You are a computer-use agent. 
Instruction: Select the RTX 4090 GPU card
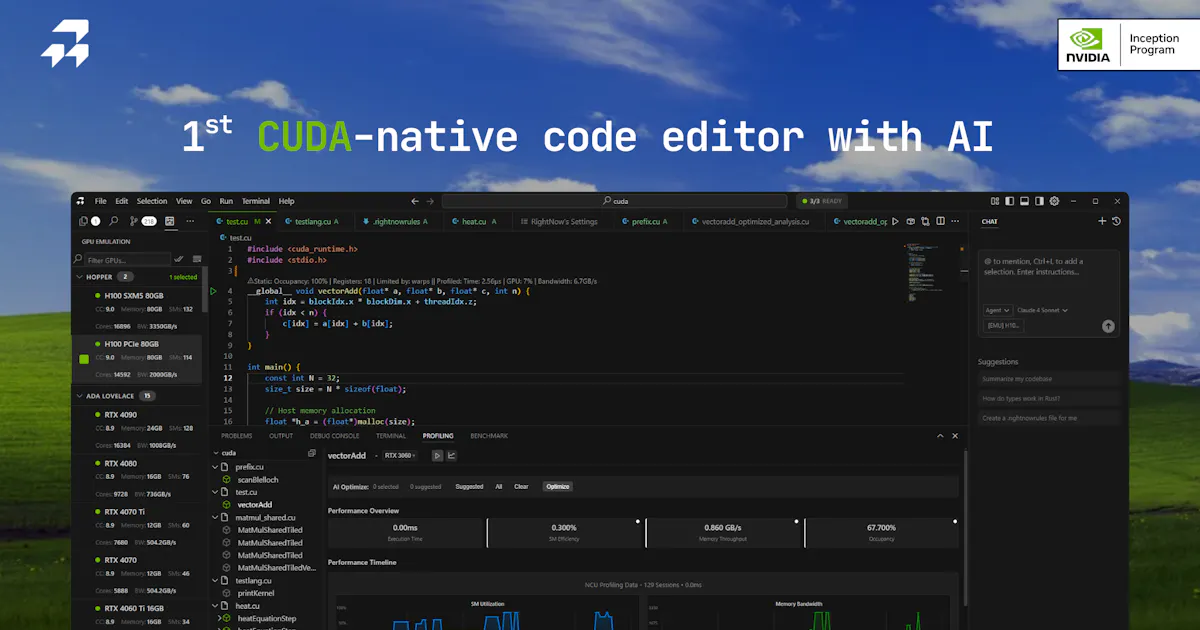pyautogui.click(x=137, y=430)
